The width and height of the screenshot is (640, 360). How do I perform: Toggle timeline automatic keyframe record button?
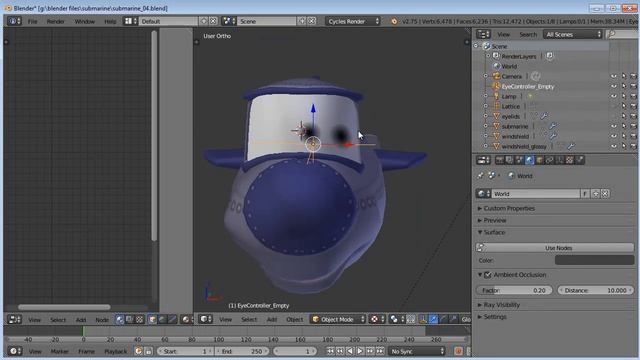tap(458, 351)
